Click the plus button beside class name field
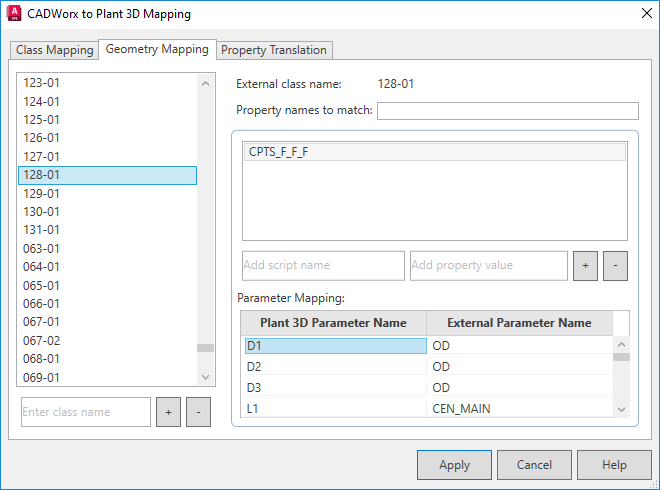The height and width of the screenshot is (490, 660). pyautogui.click(x=168, y=412)
